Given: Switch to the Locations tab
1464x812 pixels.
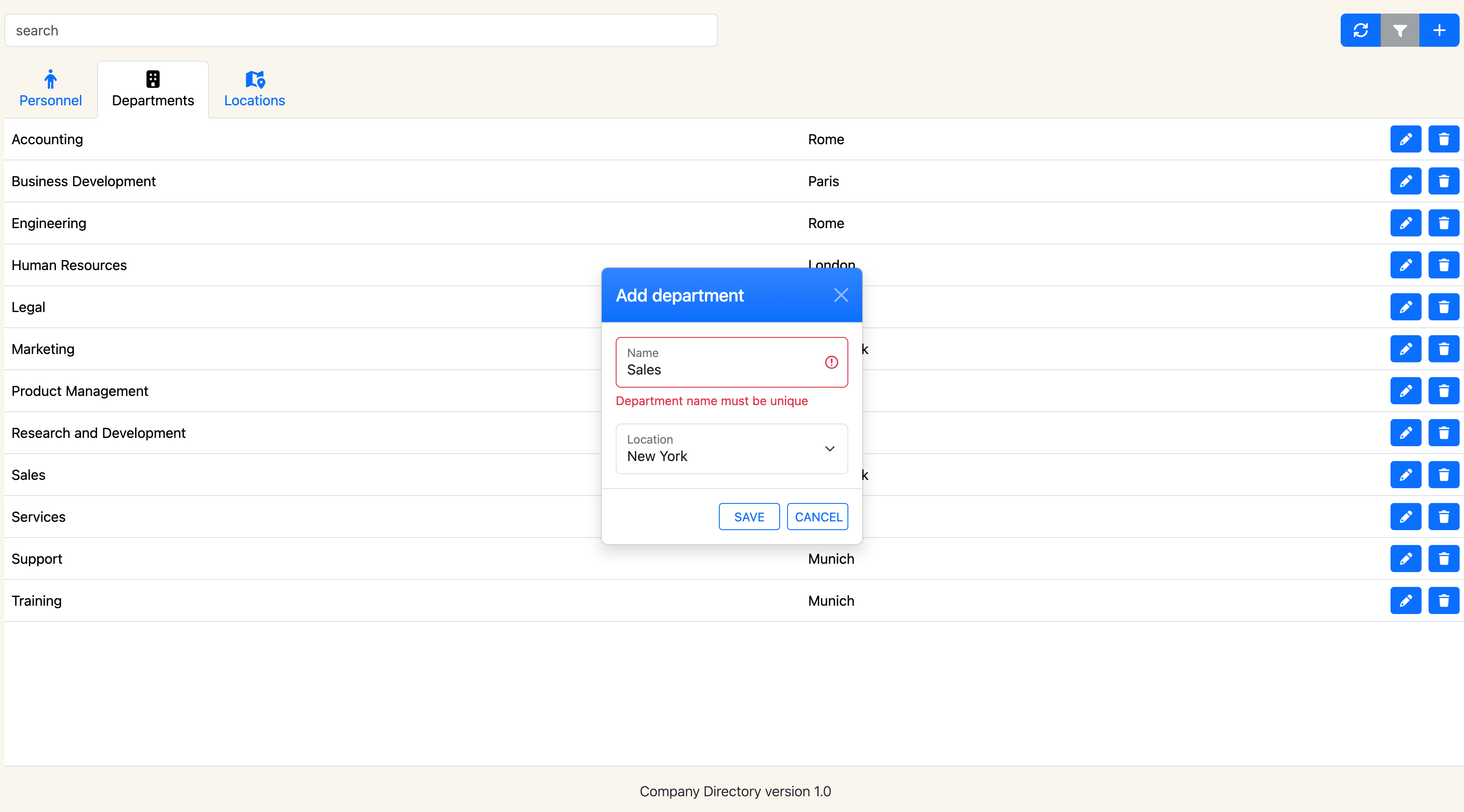Looking at the screenshot, I should (254, 89).
